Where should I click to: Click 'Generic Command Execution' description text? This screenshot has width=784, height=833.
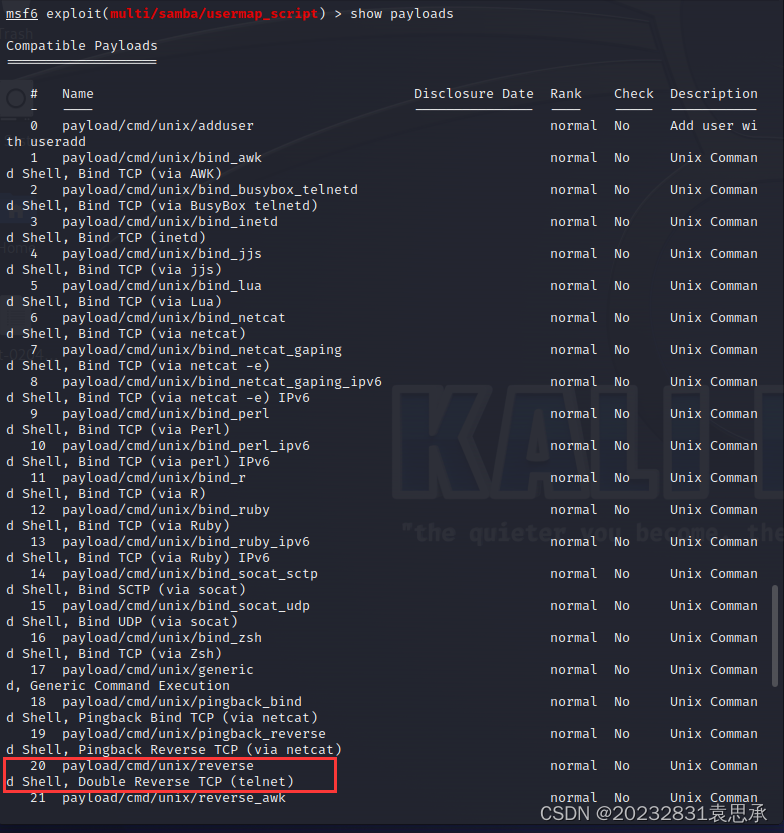point(130,686)
